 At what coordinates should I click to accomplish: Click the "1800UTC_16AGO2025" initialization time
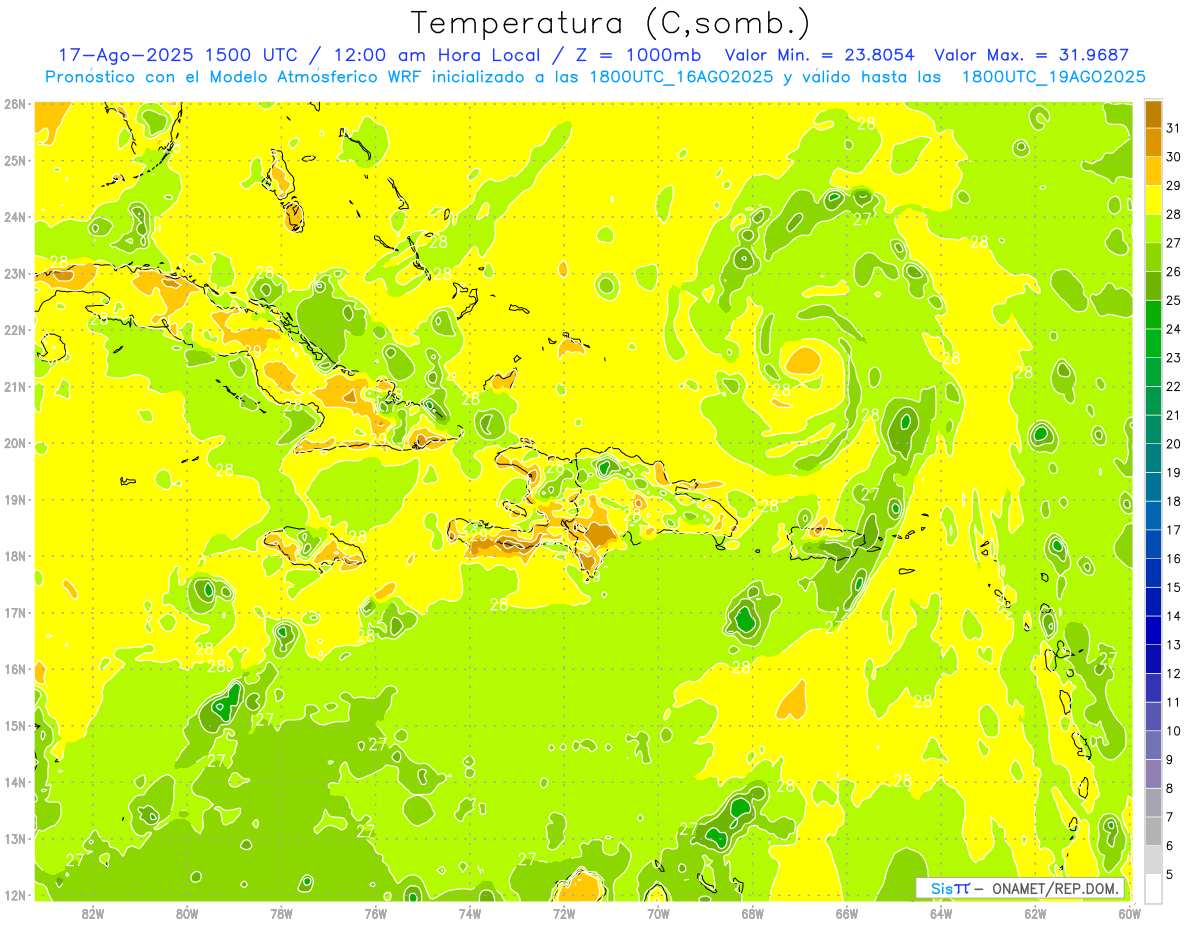pyautogui.click(x=682, y=77)
